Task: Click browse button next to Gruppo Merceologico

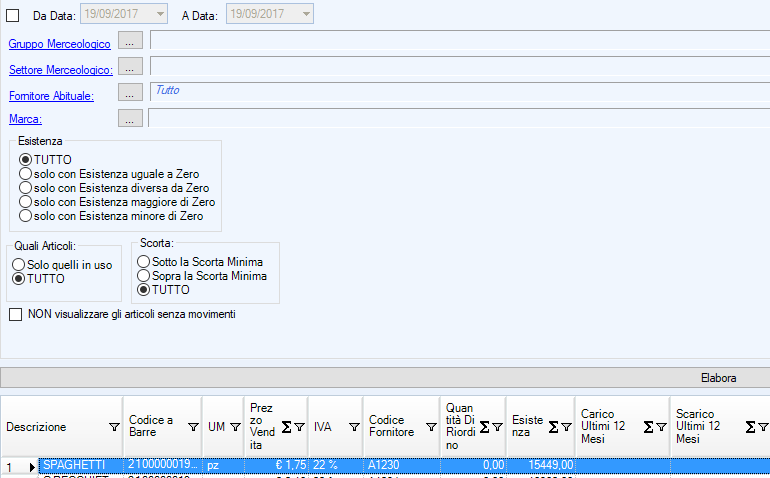Action: coord(130,41)
